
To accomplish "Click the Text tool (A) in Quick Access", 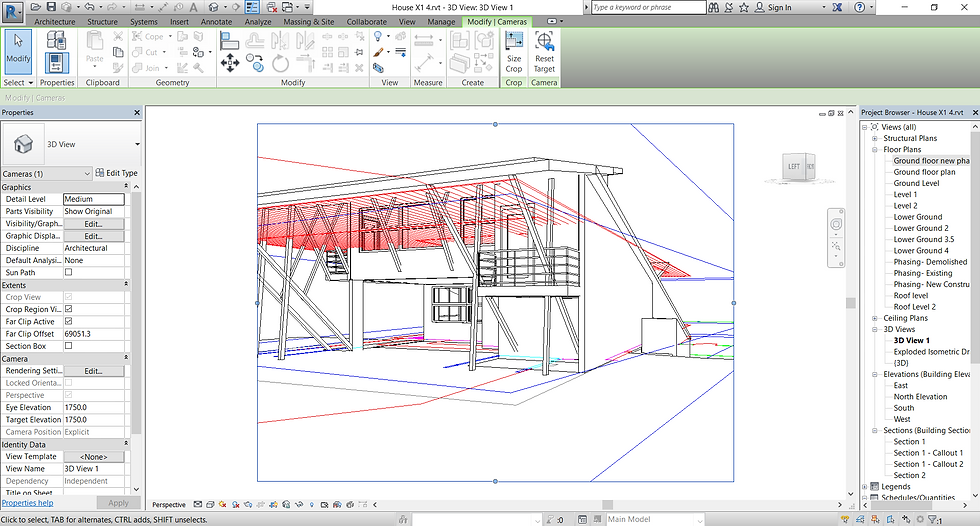I will [x=193, y=7].
